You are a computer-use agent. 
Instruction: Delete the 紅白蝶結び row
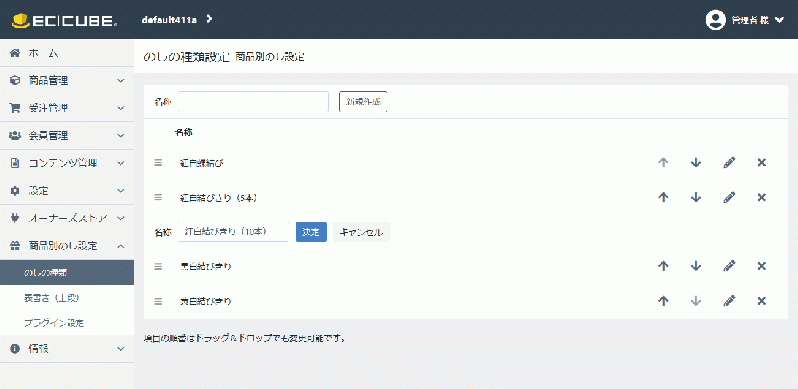click(x=762, y=163)
